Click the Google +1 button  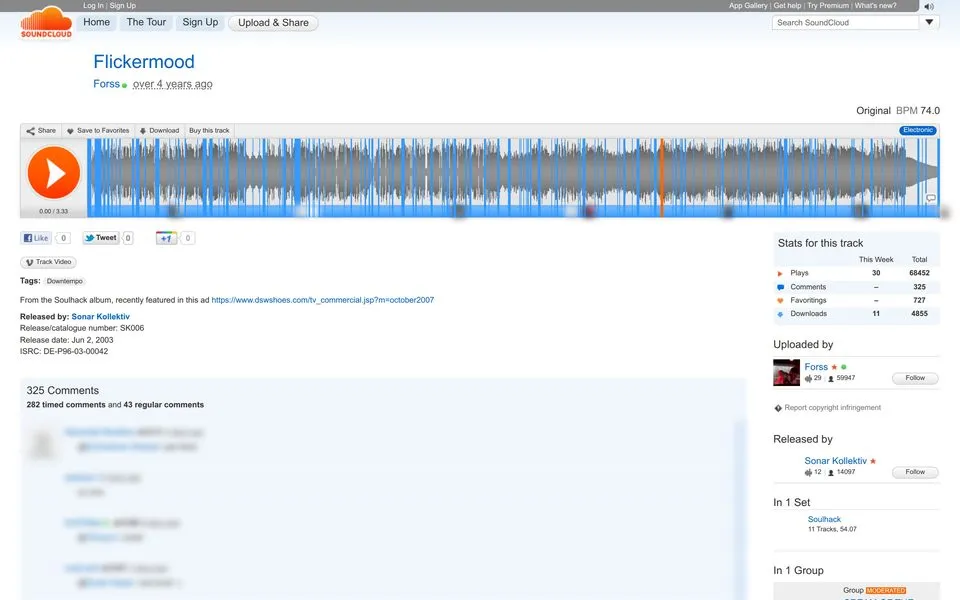coord(166,238)
